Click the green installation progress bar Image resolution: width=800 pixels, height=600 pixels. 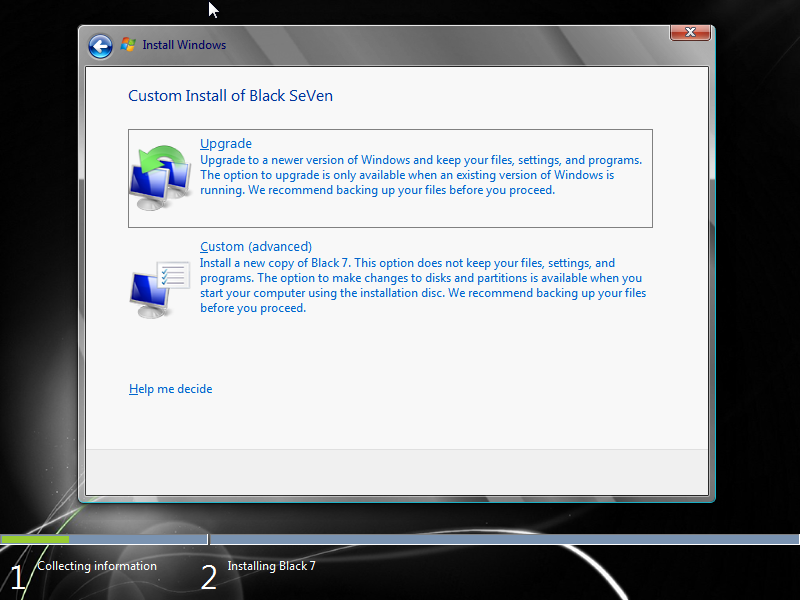click(x=36, y=539)
